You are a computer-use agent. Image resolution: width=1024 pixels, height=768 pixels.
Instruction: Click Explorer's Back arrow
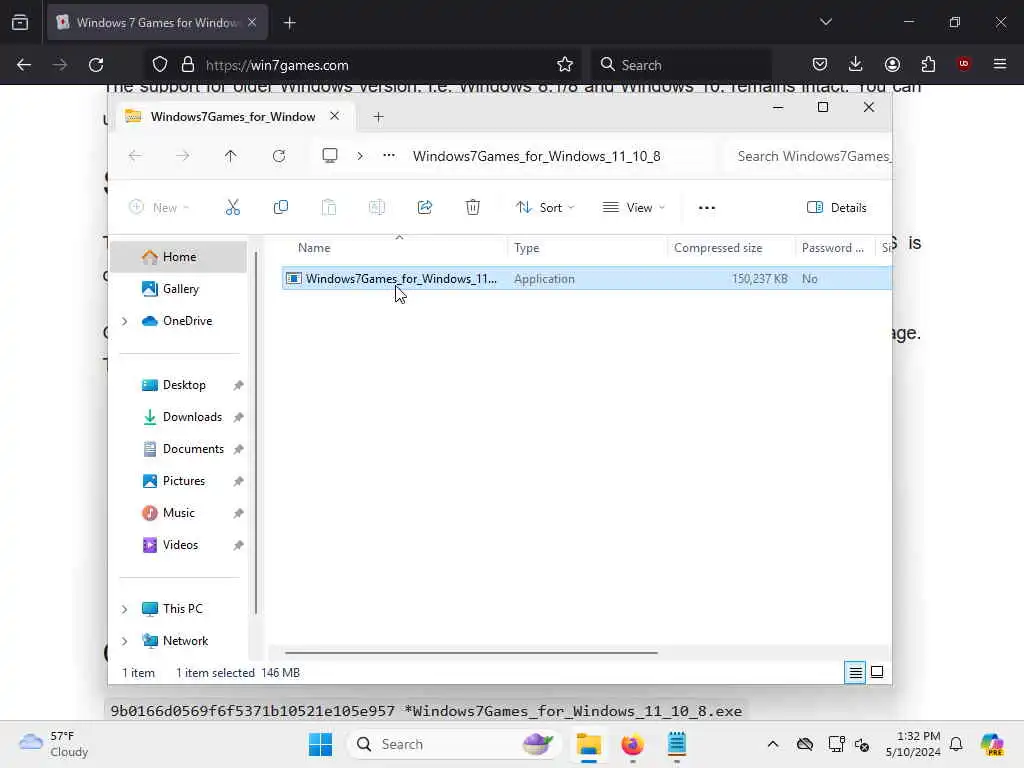tap(135, 156)
